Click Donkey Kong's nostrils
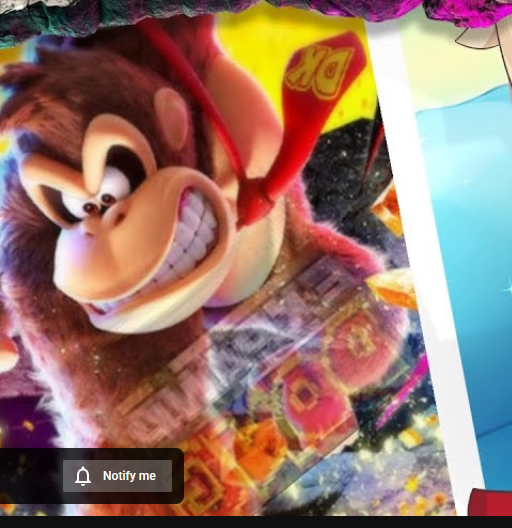This screenshot has width=512, height=528. pyautogui.click(x=99, y=204)
